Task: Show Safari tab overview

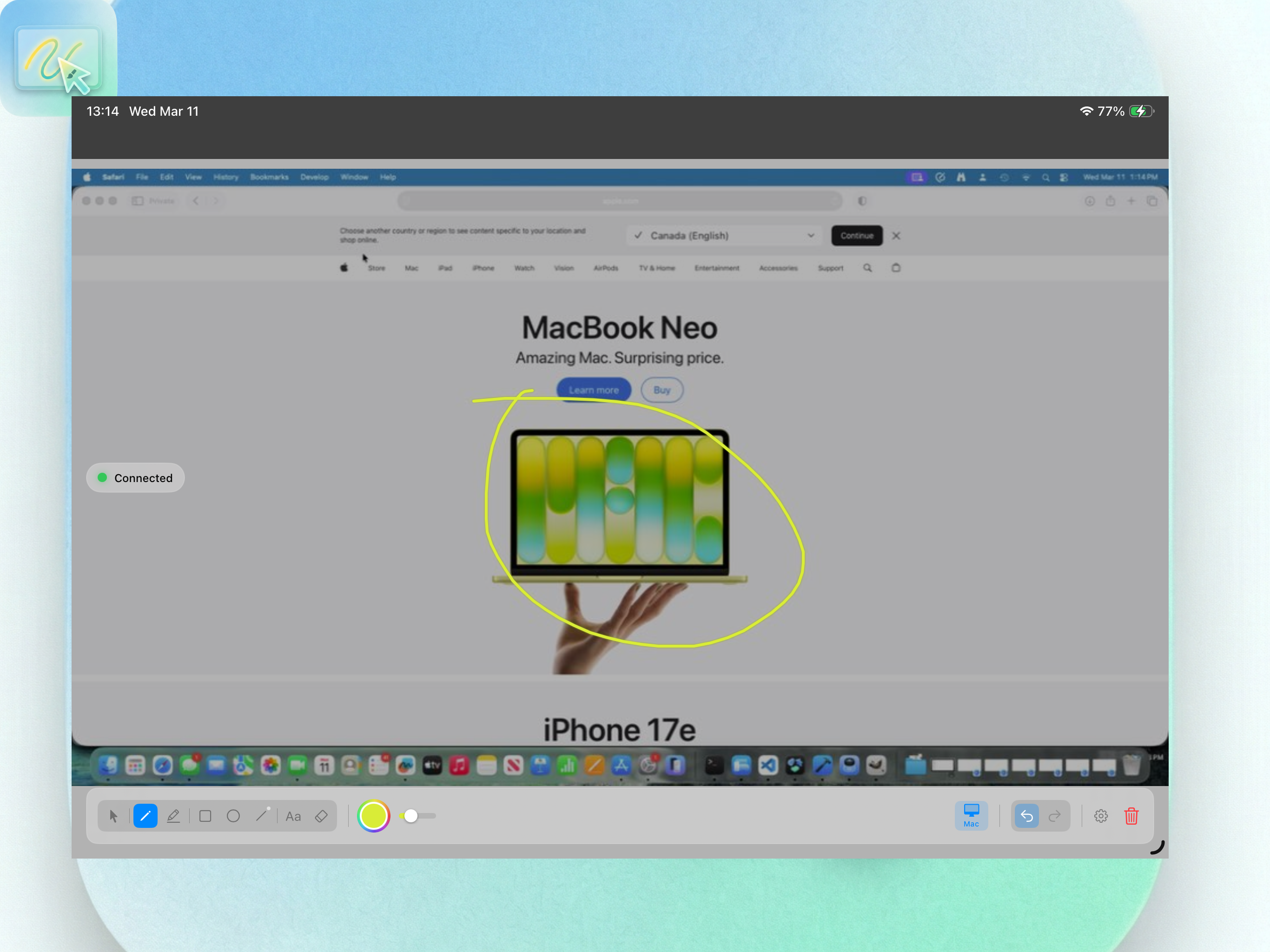Action: click(x=1152, y=201)
